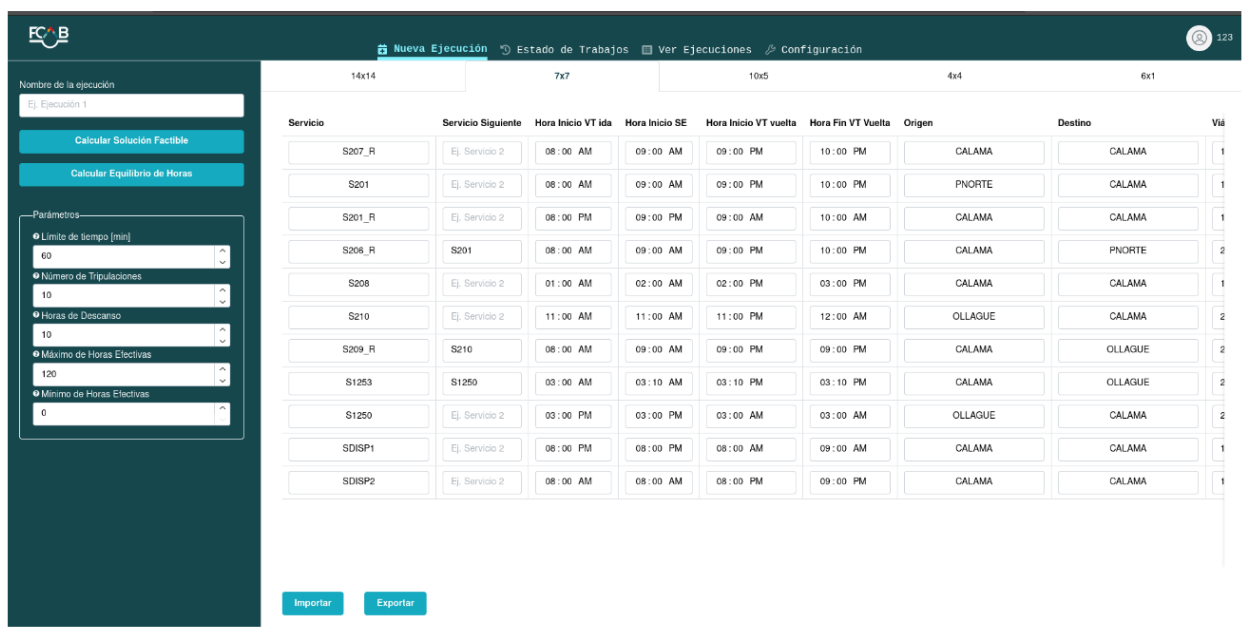This screenshot has width=1250, height=634.
Task: Open the 6x1 shift tab
Action: [1148, 76]
